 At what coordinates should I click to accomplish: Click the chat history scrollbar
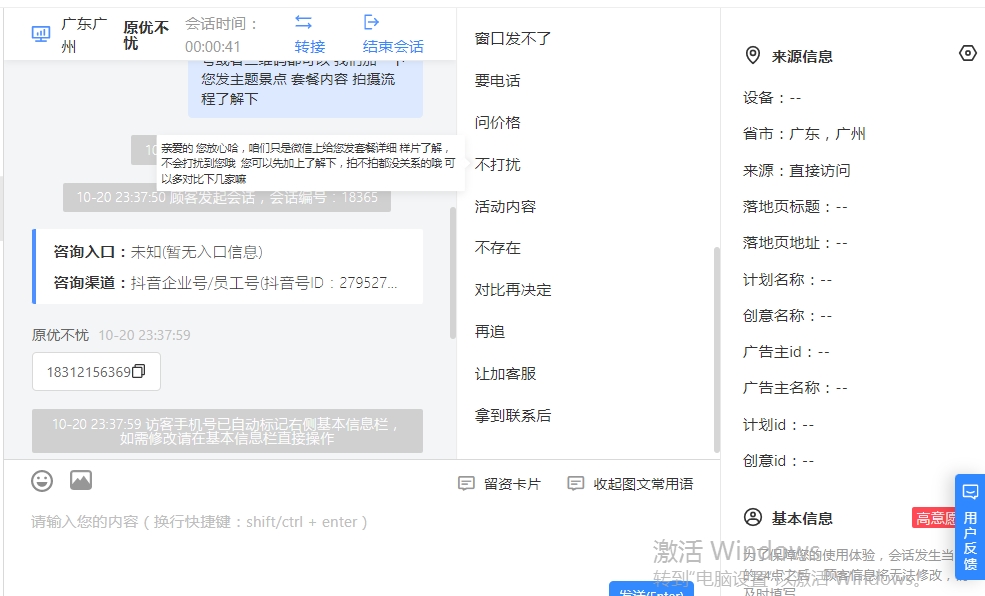(452, 273)
